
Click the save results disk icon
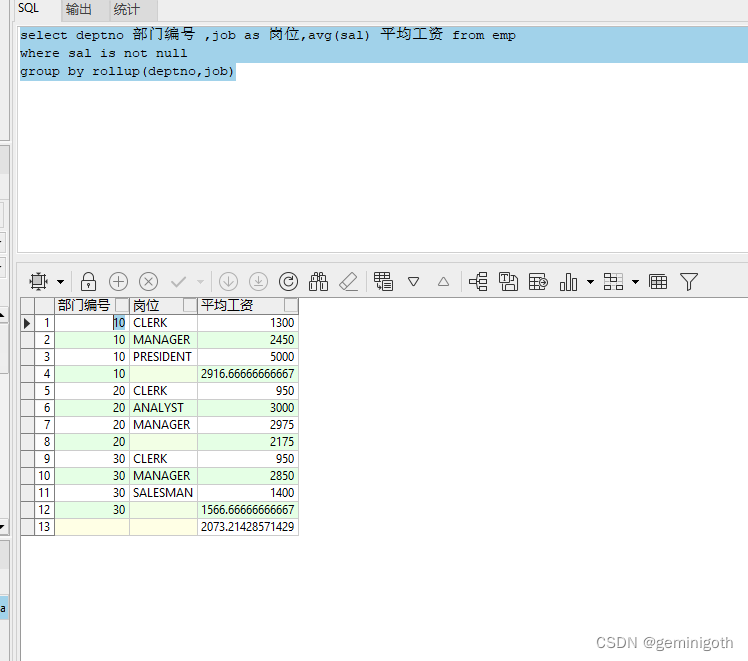pyautogui.click(x=508, y=281)
